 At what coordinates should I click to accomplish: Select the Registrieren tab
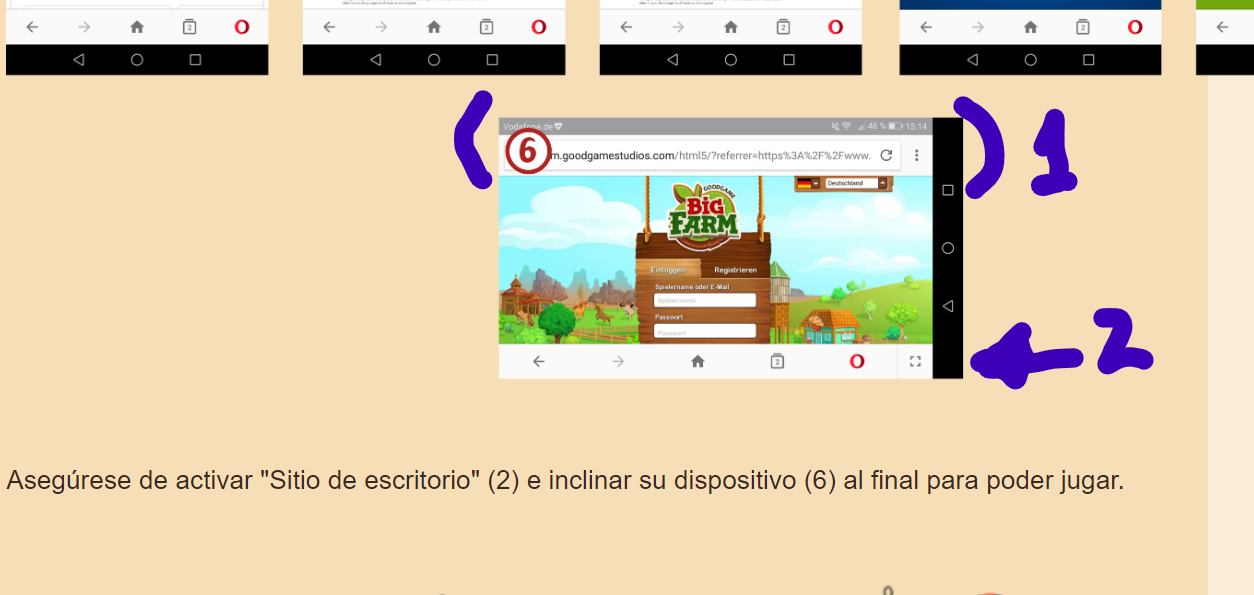coord(736,270)
